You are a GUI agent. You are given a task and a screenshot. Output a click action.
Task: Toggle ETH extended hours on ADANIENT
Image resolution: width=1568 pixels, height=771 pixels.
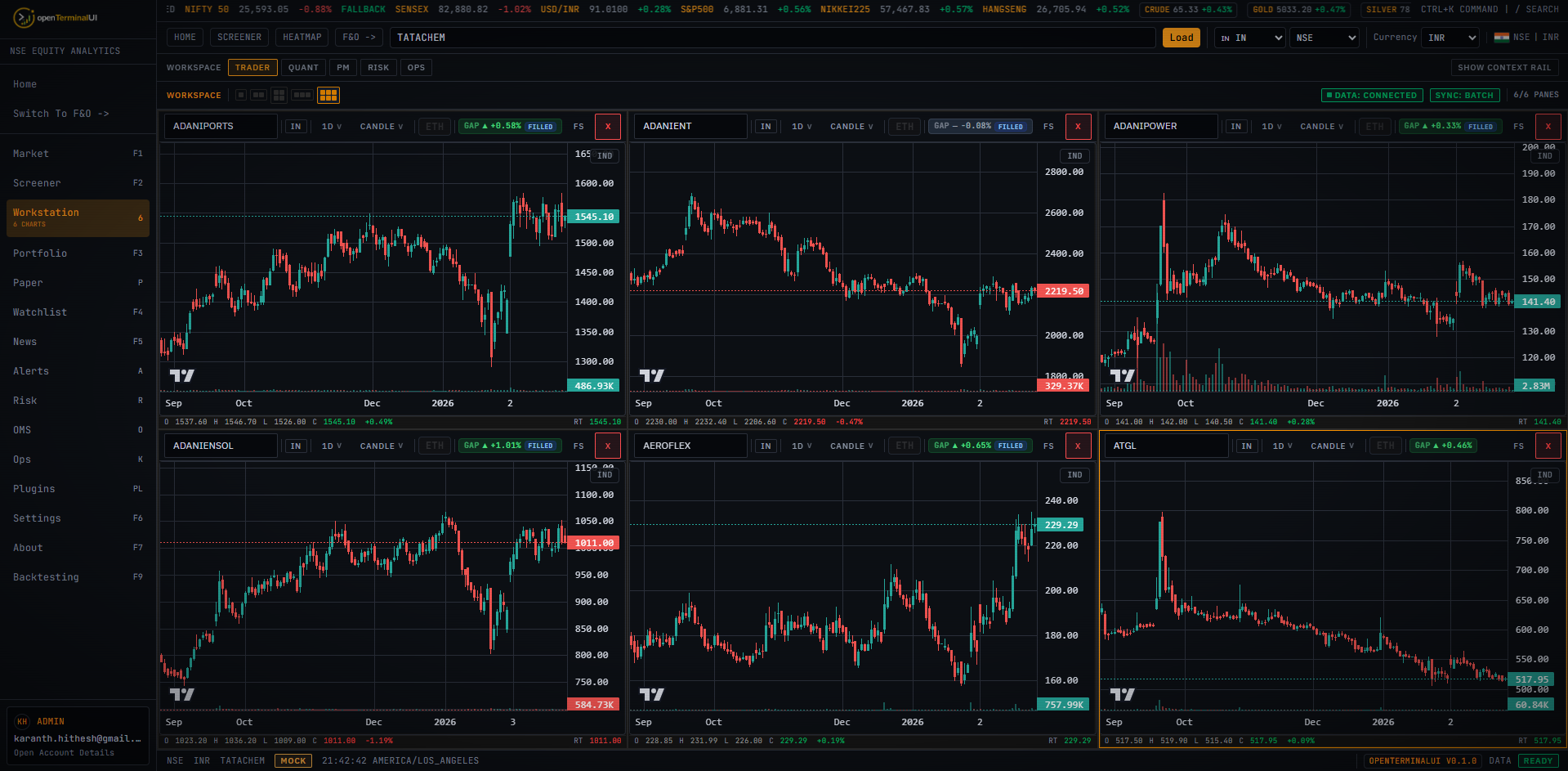point(905,127)
